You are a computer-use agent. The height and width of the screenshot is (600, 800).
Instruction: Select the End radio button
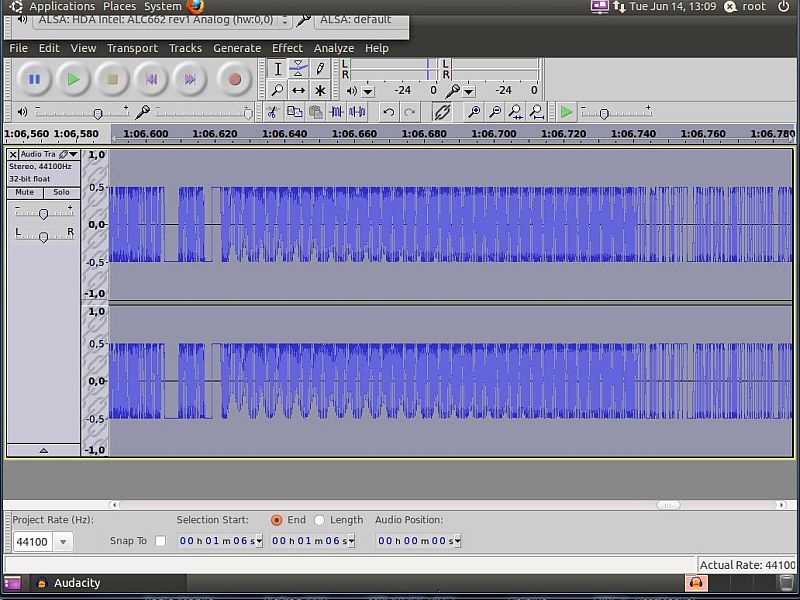click(x=277, y=520)
